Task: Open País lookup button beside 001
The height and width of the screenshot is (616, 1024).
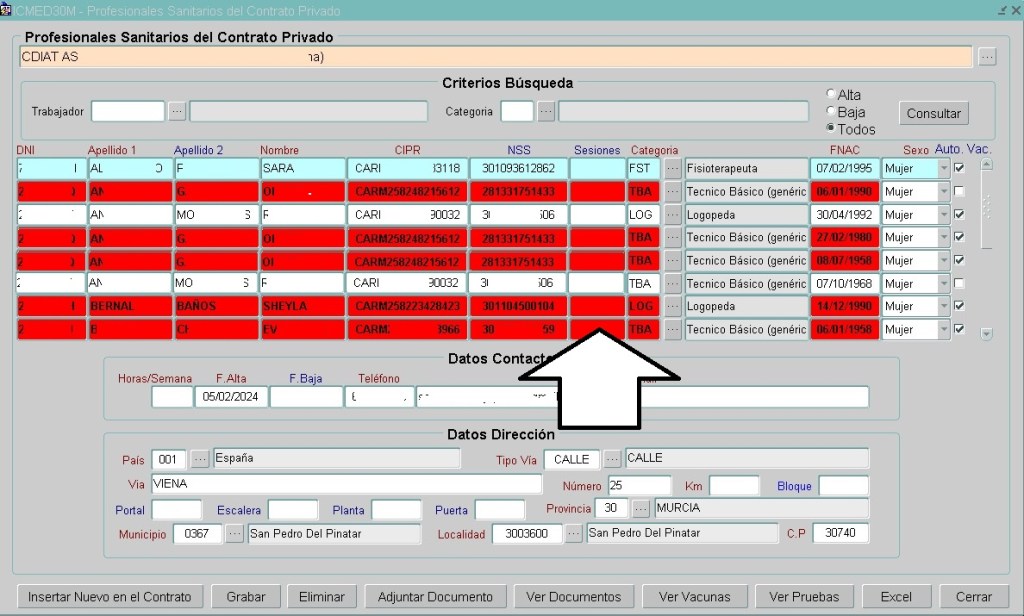Action: 200,459
